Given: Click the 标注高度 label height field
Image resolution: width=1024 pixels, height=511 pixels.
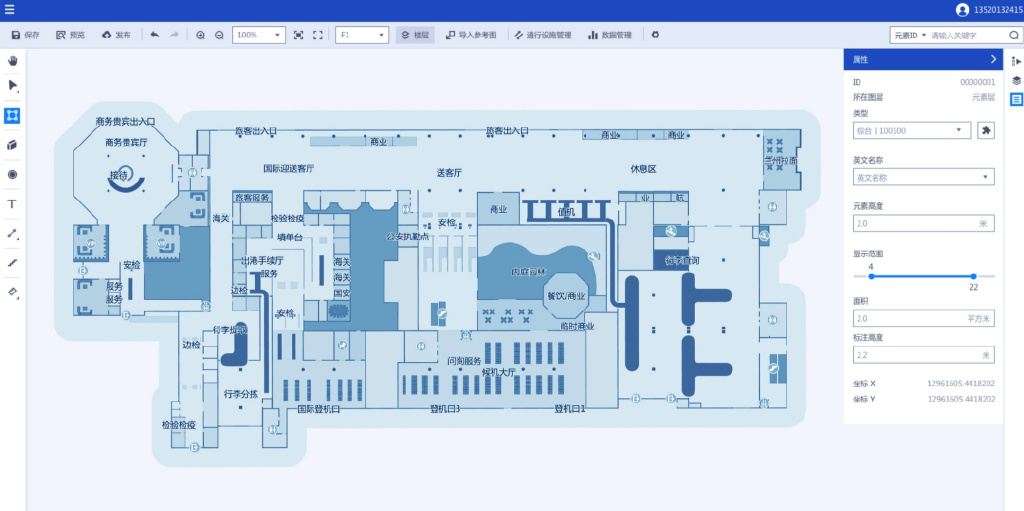Looking at the screenshot, I should (x=923, y=355).
